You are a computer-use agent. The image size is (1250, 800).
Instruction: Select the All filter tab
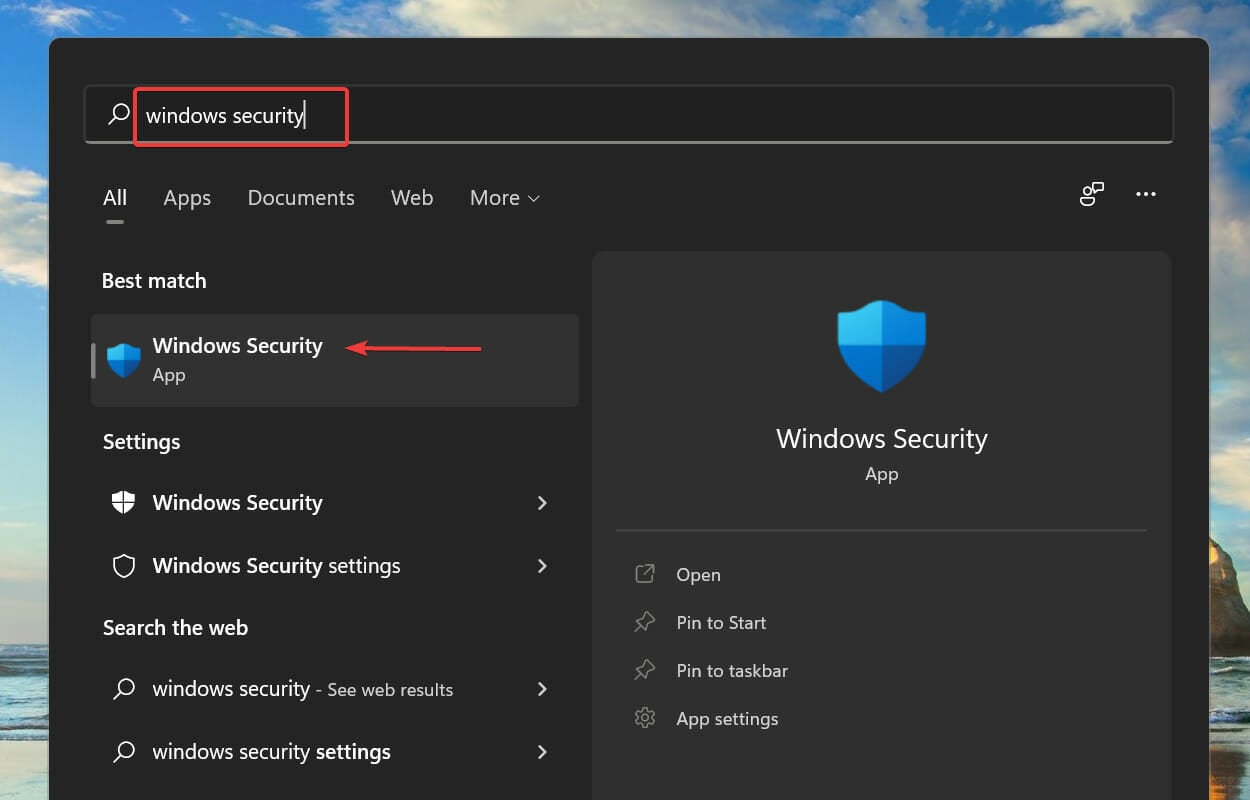click(115, 198)
